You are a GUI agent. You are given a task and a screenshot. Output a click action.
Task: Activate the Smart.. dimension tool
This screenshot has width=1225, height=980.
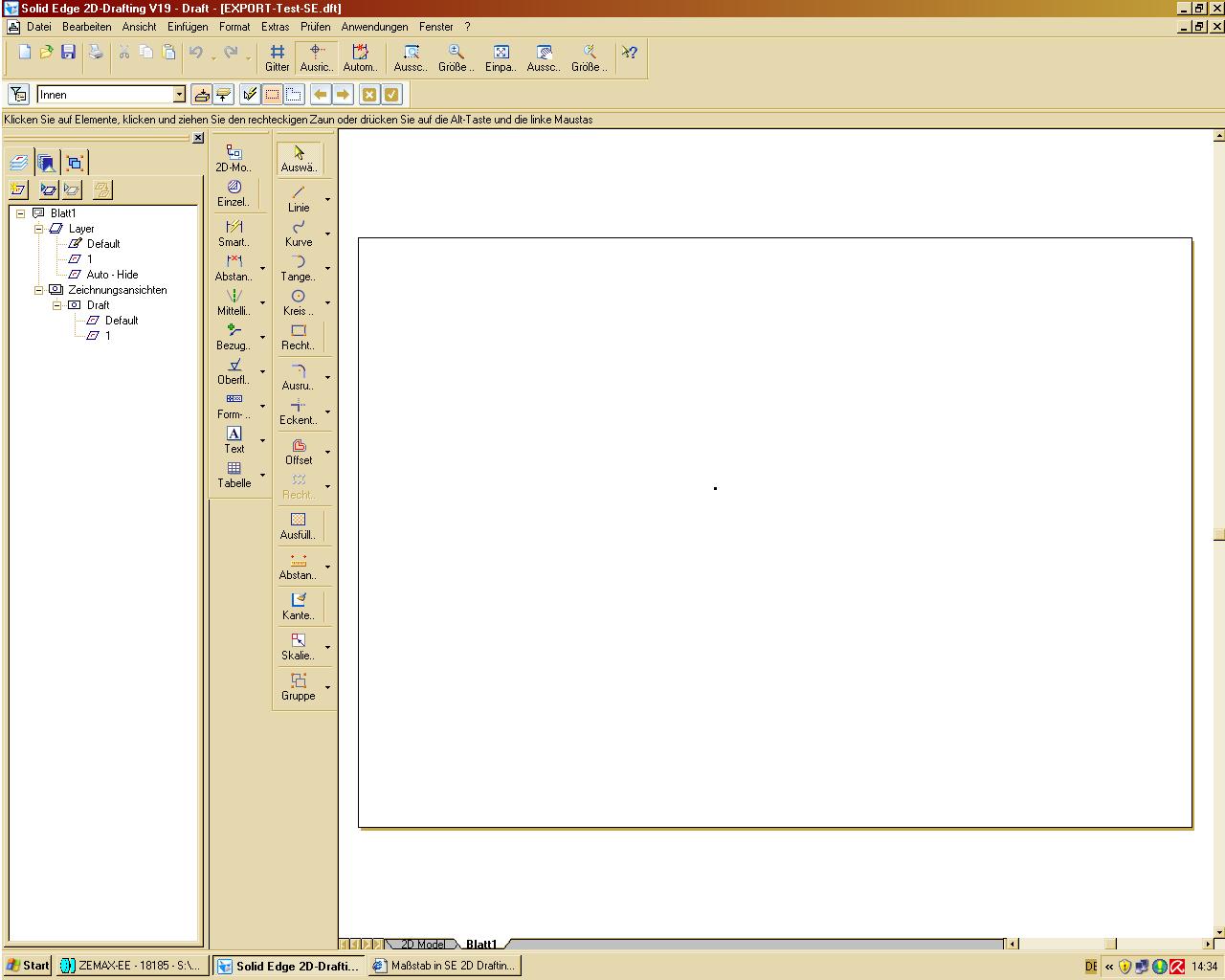click(x=234, y=234)
